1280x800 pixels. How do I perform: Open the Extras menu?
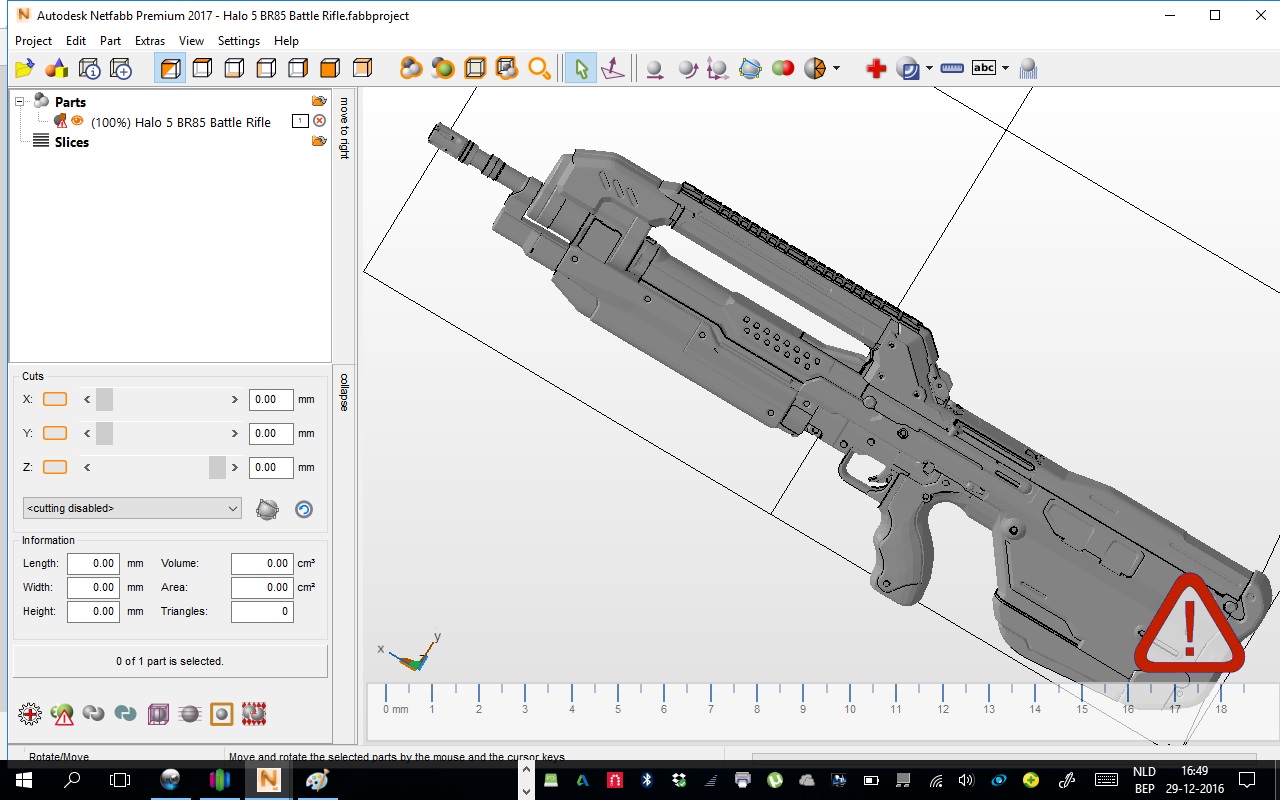(150, 41)
